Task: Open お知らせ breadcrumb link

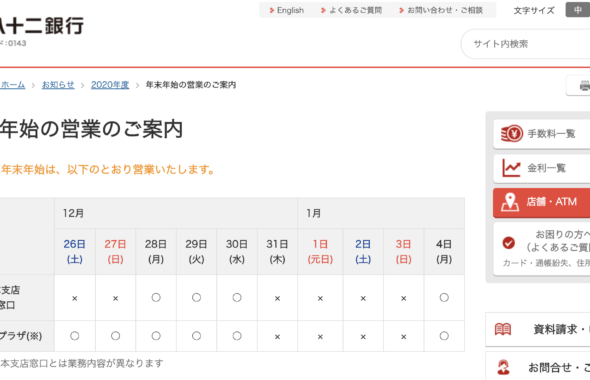Action: tap(58, 85)
